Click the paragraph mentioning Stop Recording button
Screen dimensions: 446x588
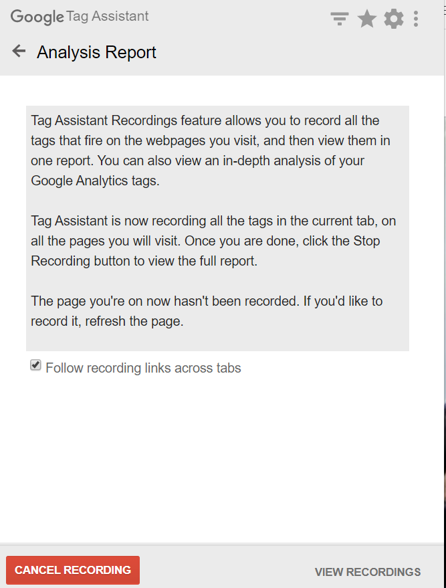213,241
